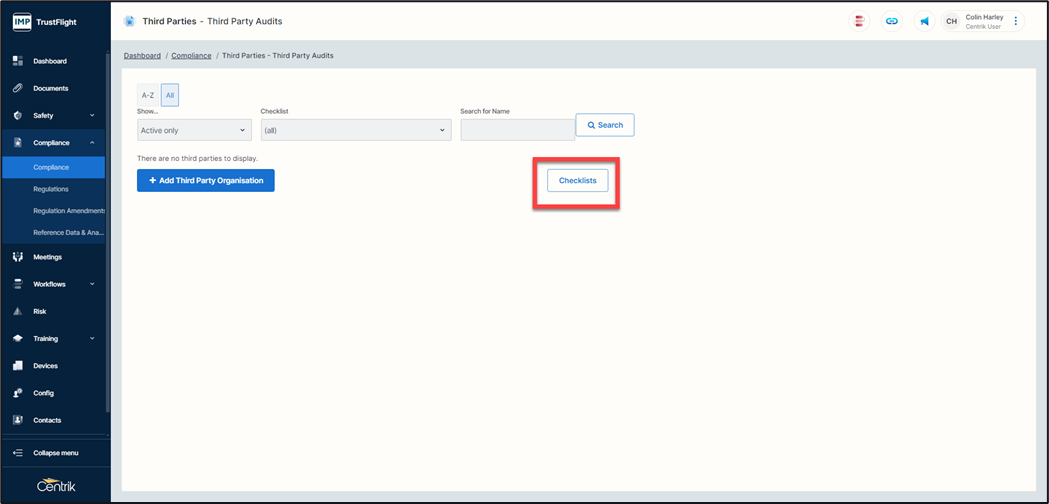Click the CH user avatar
1049x504 pixels.
pos(951,21)
